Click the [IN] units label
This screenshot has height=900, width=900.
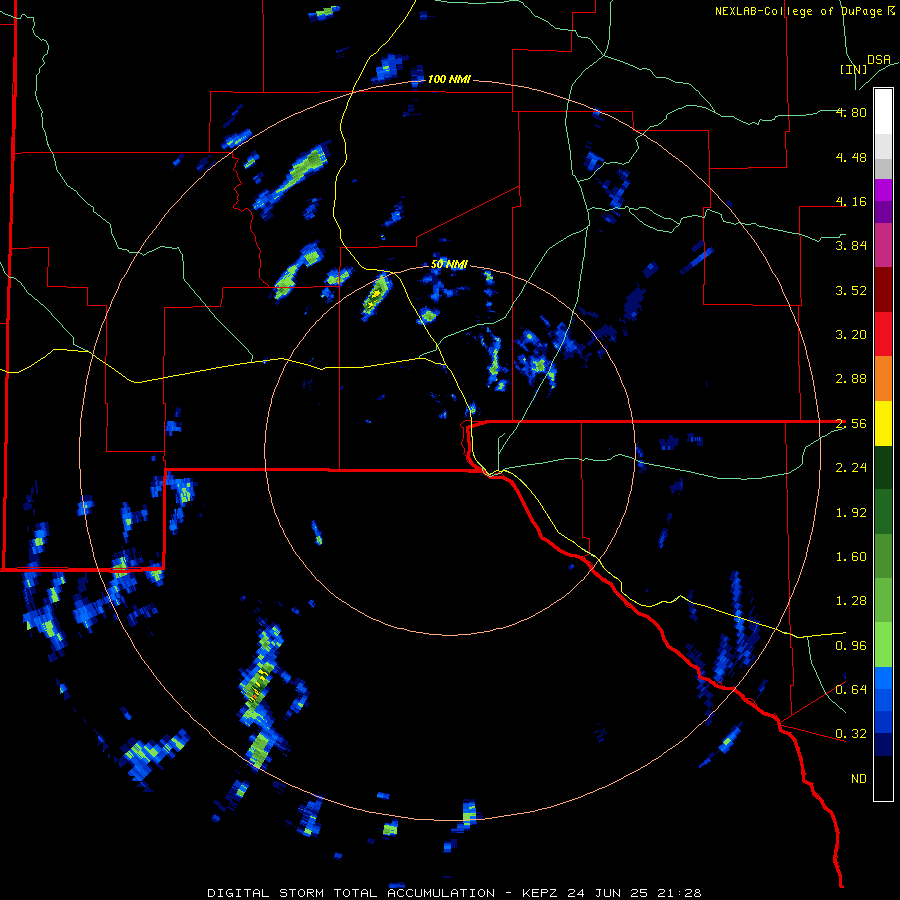click(853, 69)
